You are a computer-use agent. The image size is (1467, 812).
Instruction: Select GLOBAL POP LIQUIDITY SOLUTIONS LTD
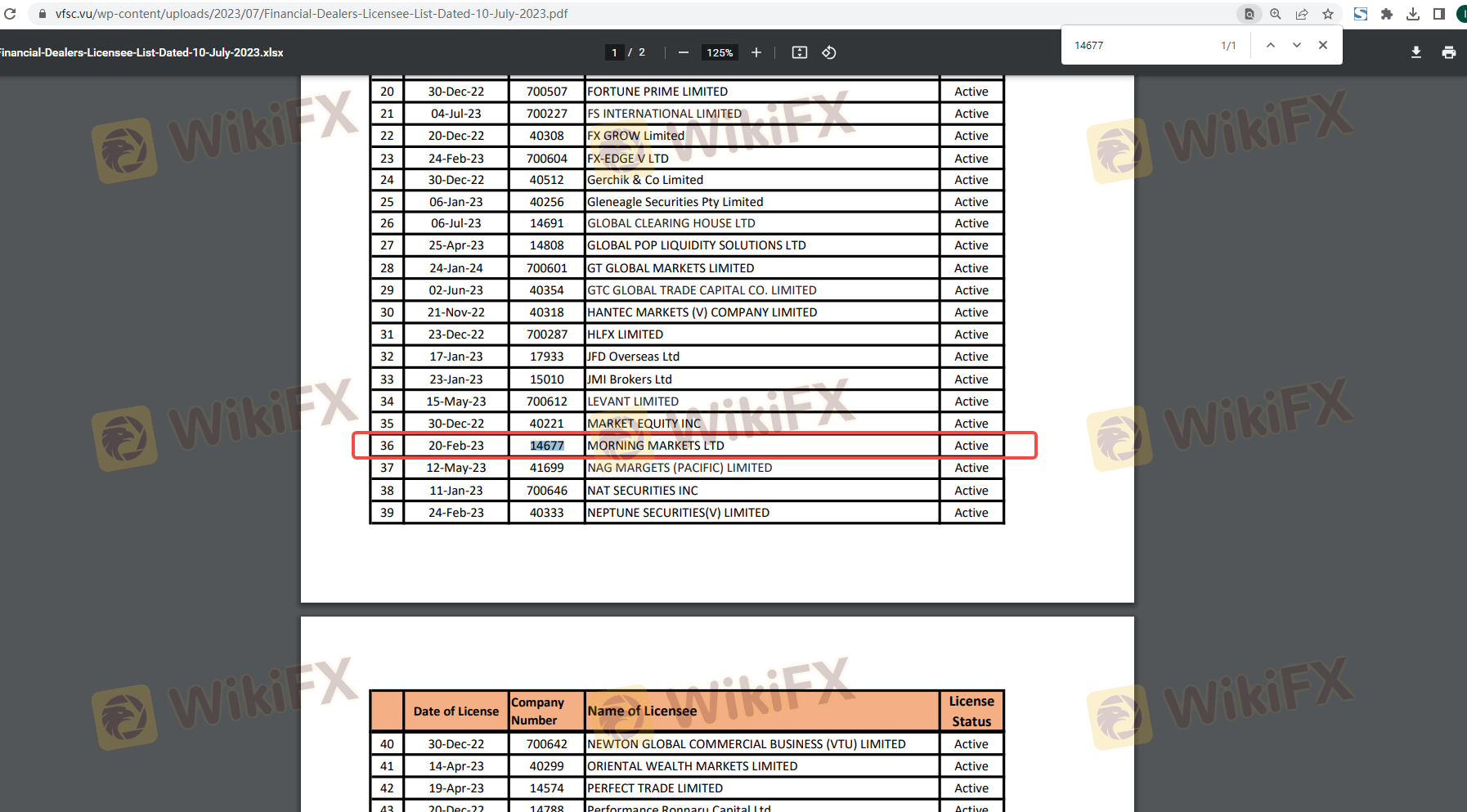point(697,245)
